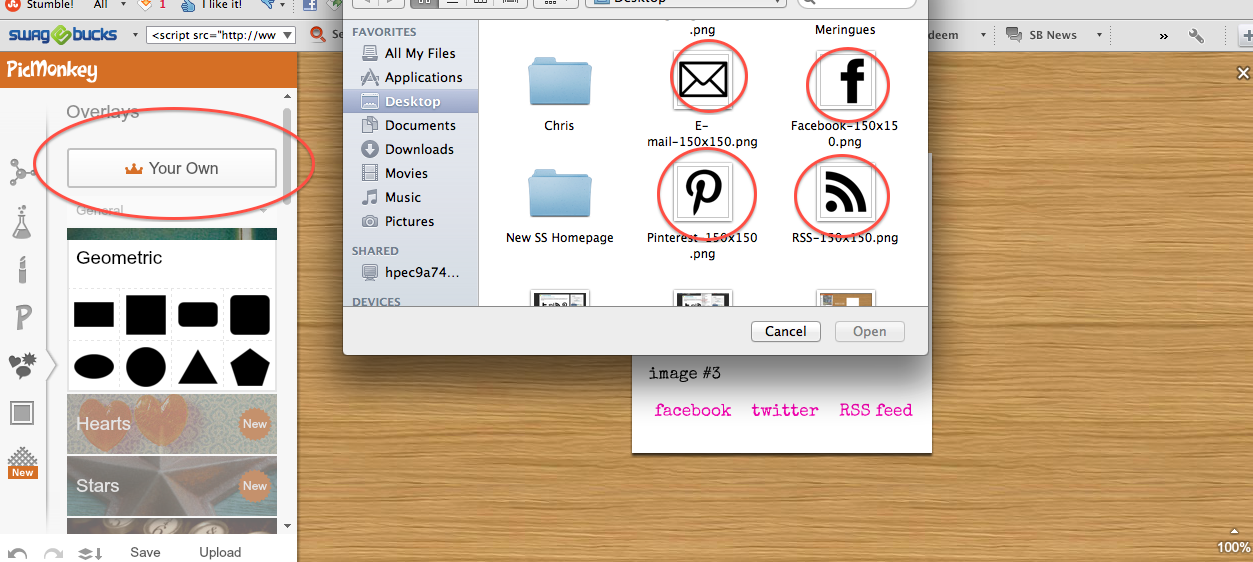Screen dimensions: 1253x562
Task: Click the redo arrow icon
Action: (52, 553)
